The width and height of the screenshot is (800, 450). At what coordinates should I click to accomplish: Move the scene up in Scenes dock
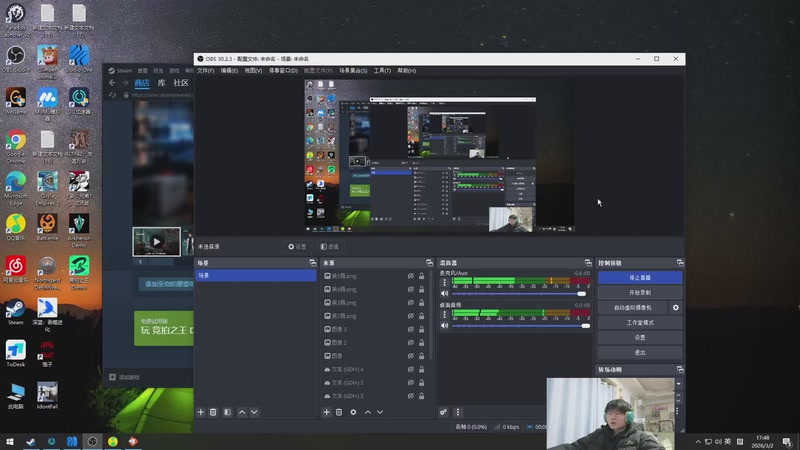[242, 412]
